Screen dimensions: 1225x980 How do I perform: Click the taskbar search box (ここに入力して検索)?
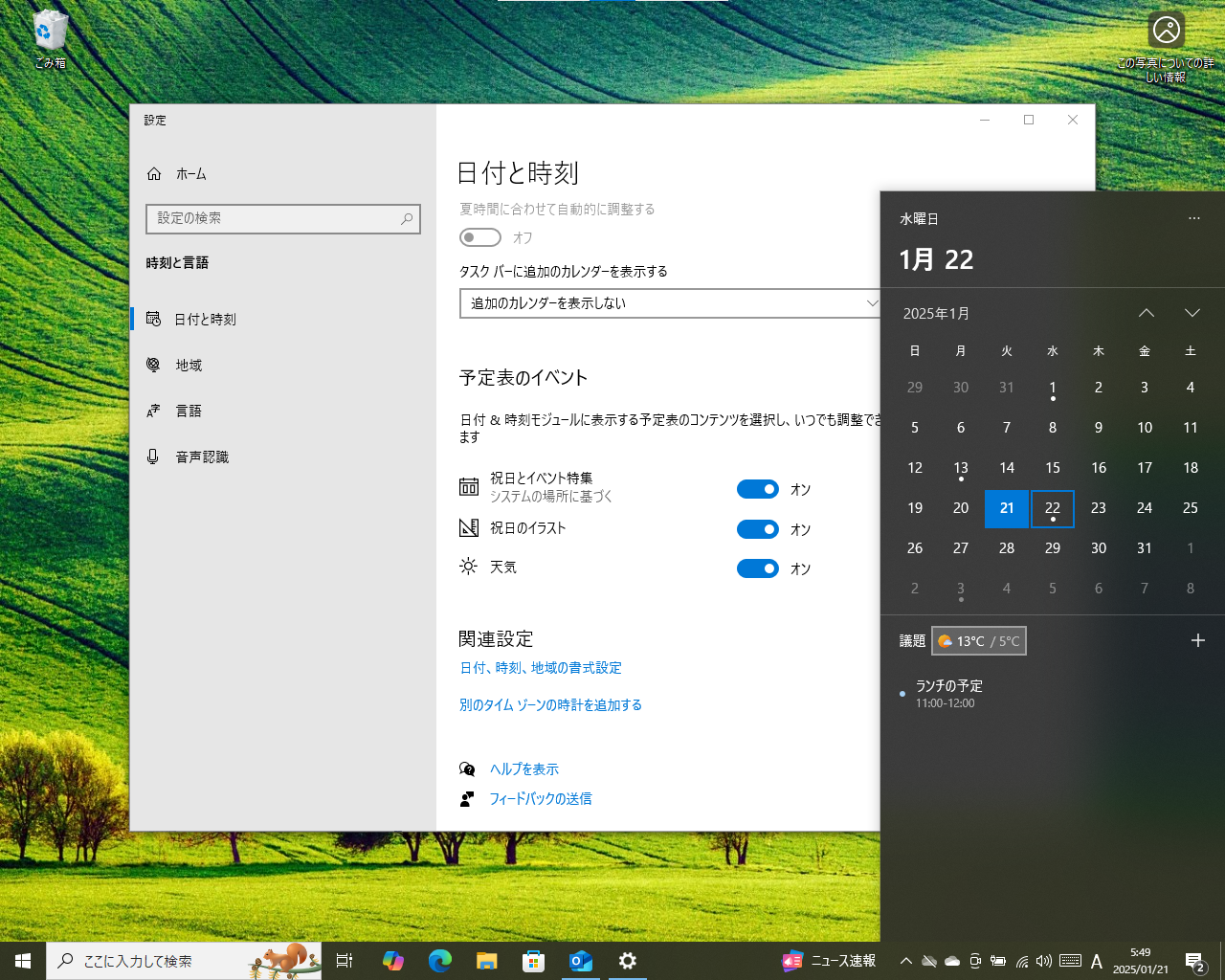(x=184, y=961)
